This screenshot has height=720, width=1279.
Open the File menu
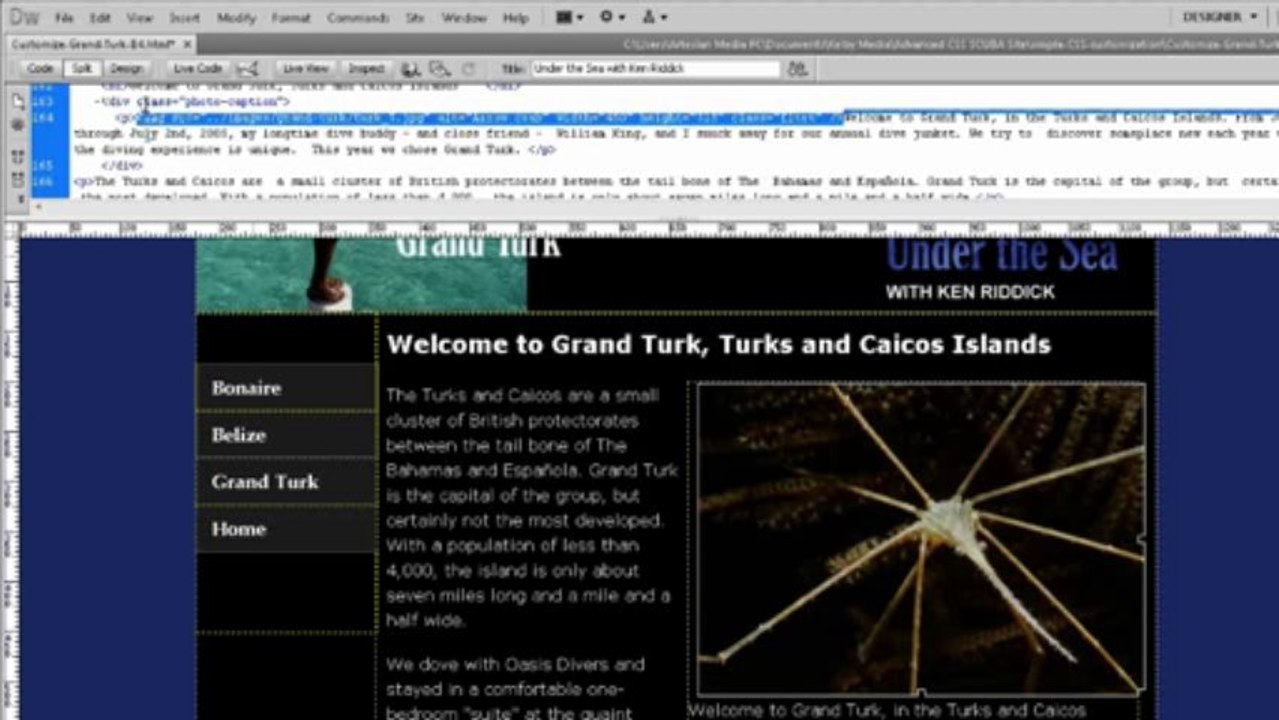[x=64, y=18]
